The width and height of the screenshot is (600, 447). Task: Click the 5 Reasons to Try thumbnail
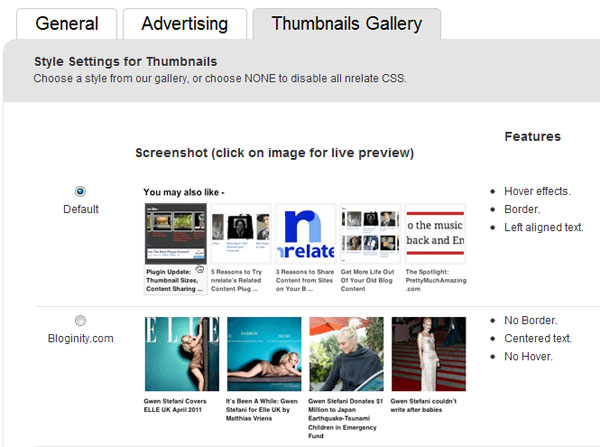tap(241, 234)
